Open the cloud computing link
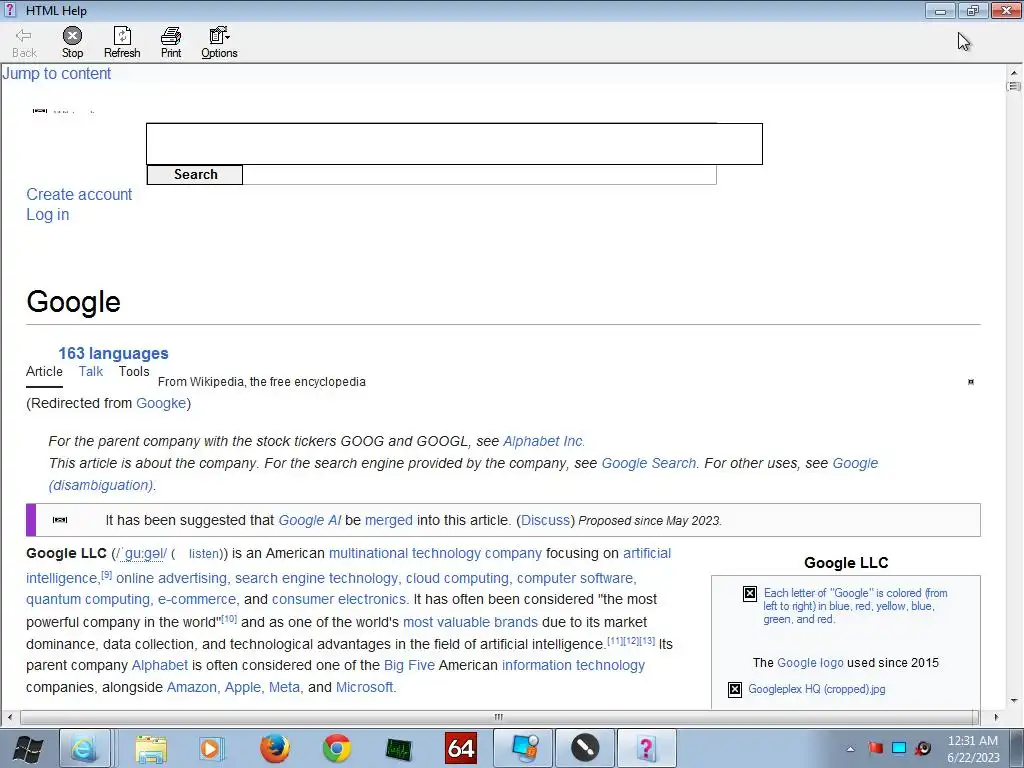 tap(457, 579)
